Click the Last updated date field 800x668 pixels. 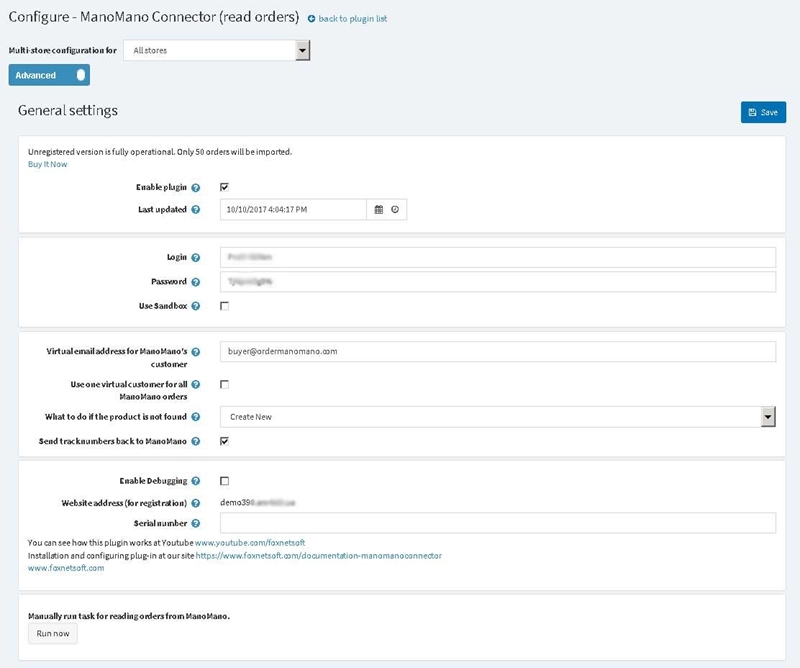[x=293, y=210]
